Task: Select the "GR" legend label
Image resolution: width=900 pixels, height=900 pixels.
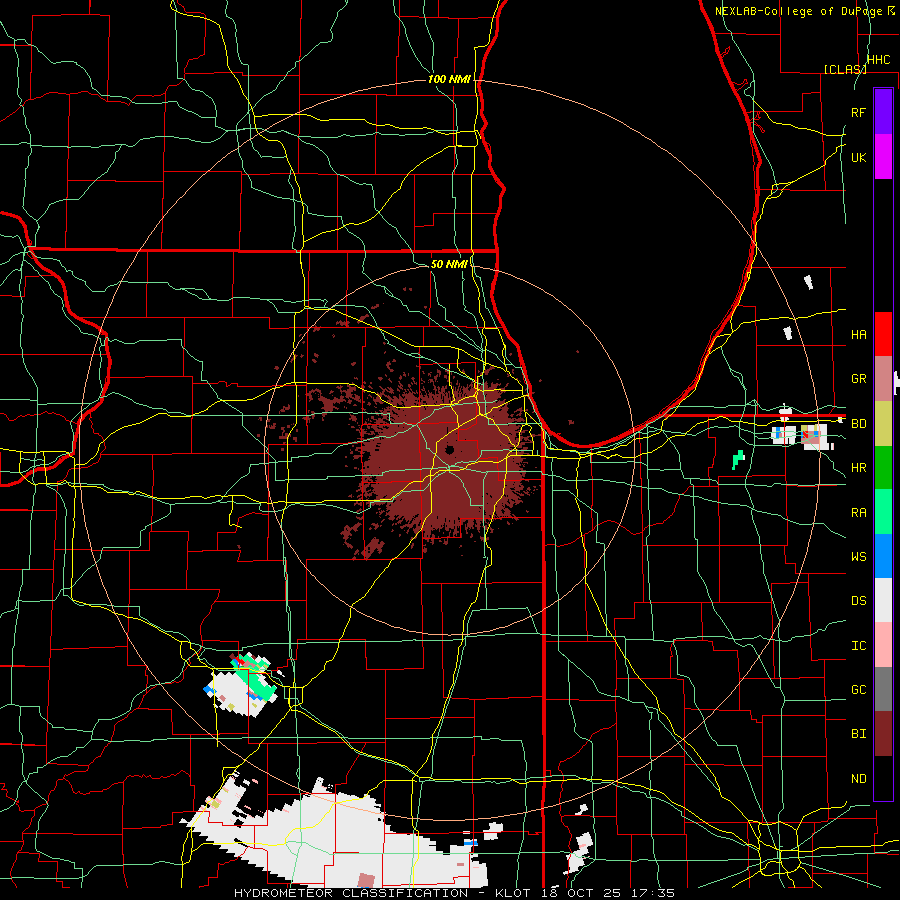Action: (859, 379)
